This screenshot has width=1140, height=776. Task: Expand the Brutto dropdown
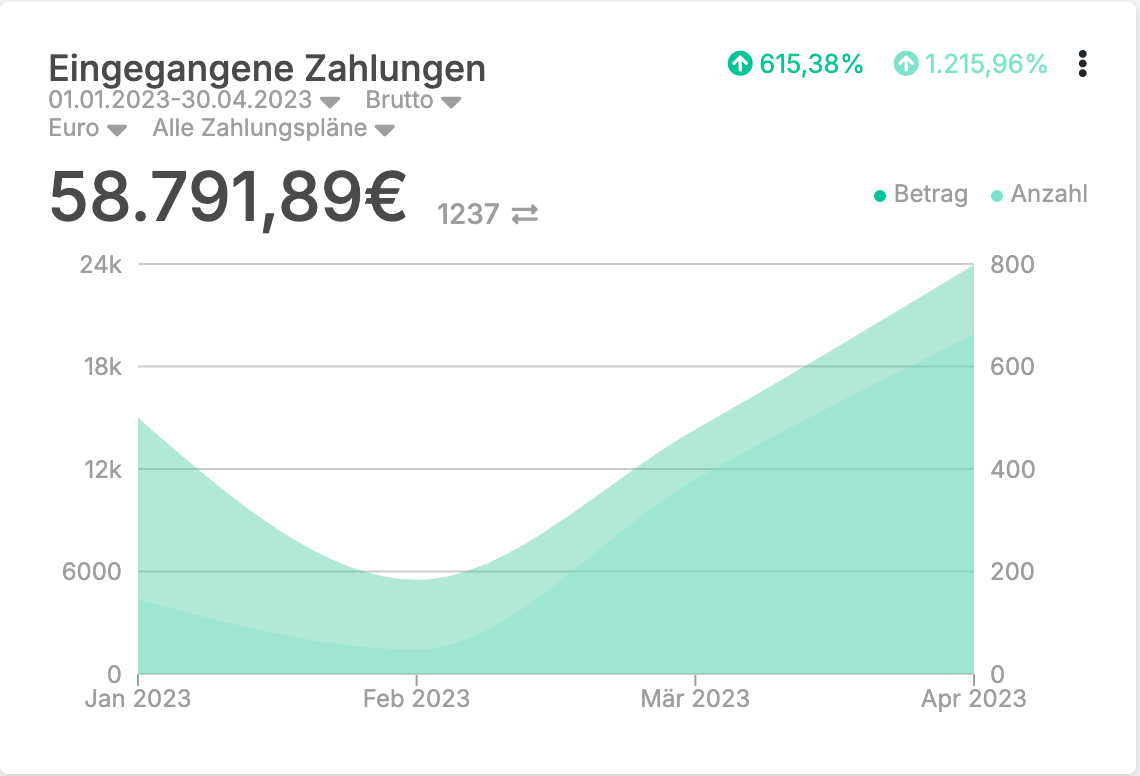point(413,101)
